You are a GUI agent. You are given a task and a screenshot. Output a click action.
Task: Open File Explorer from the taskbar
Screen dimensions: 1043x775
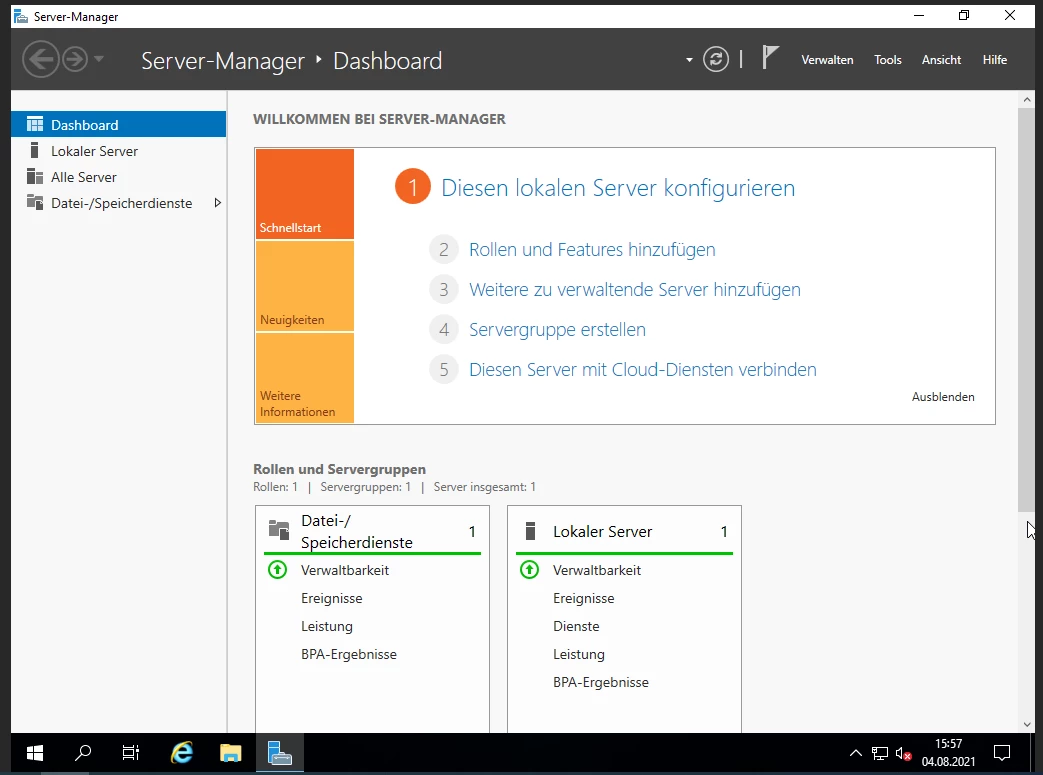[231, 753]
